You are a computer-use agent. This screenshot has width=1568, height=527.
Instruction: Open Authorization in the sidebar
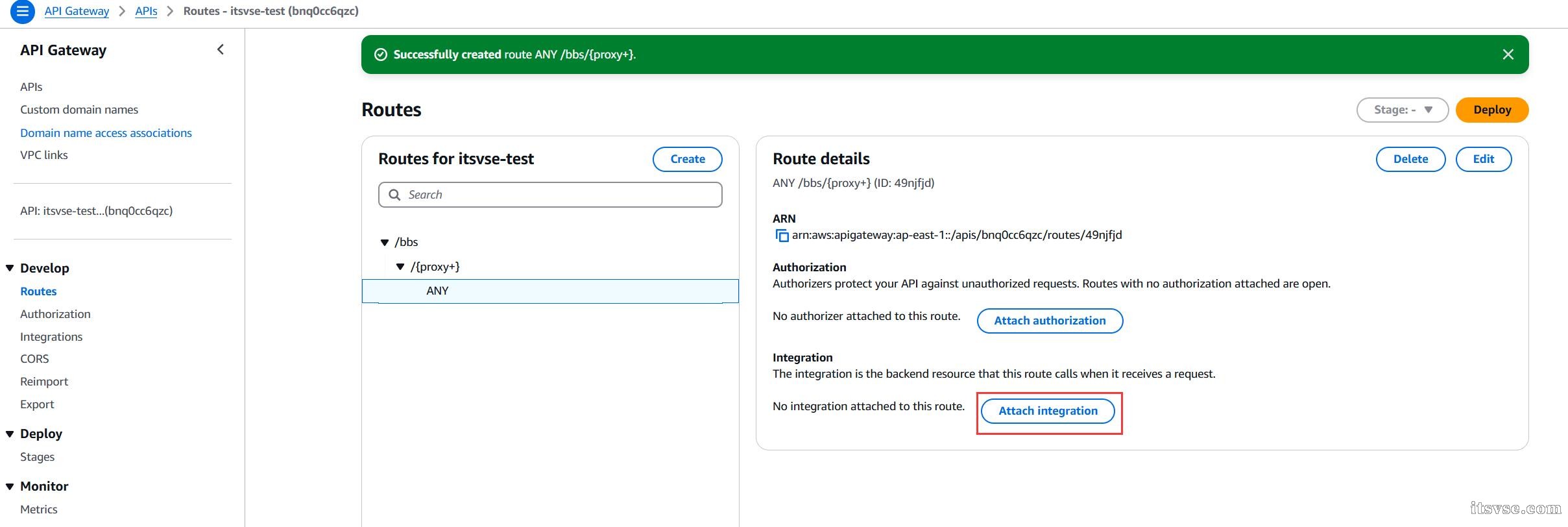click(55, 314)
